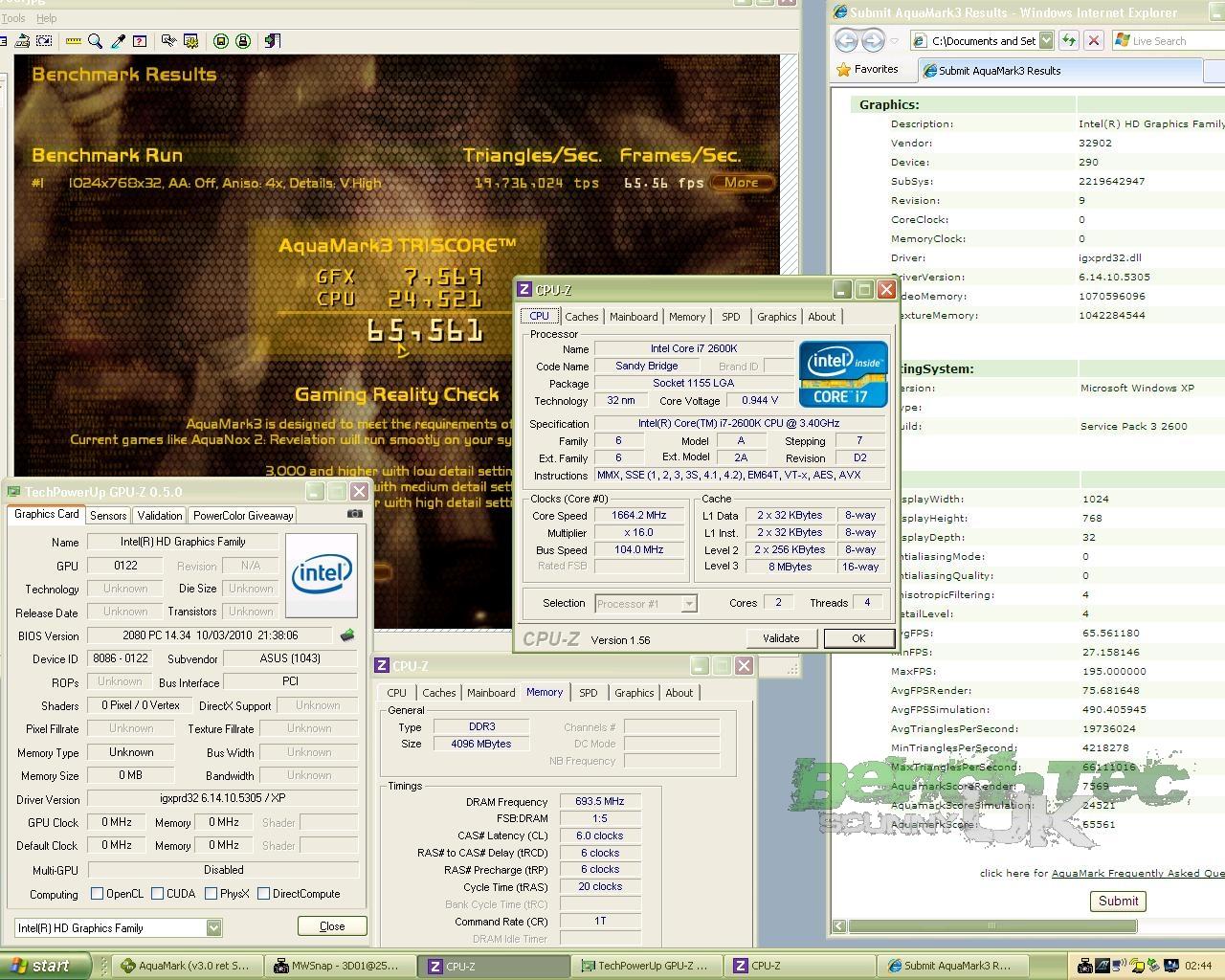Click the IE stop red X icon
Screen dimensions: 1225x980
click(1094, 40)
